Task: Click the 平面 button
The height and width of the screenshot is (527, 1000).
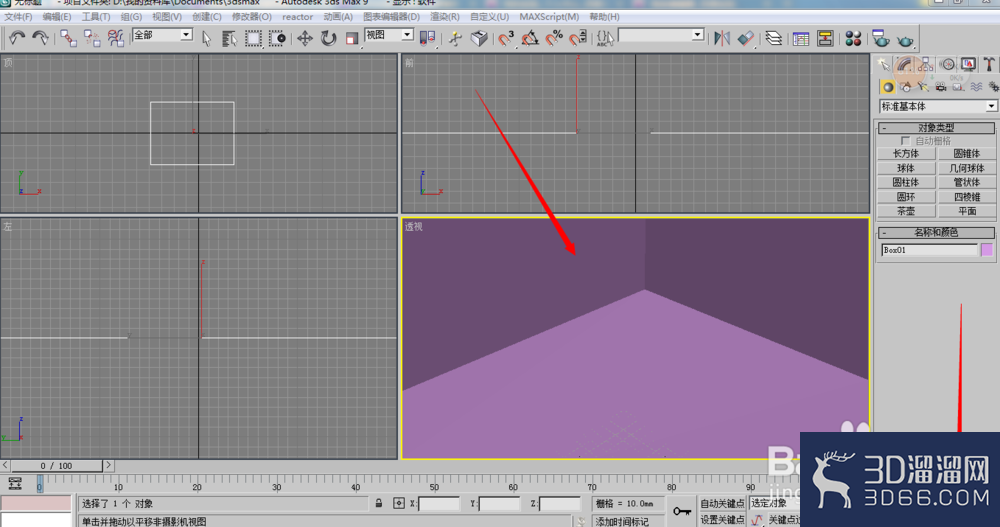Action: click(x=967, y=211)
